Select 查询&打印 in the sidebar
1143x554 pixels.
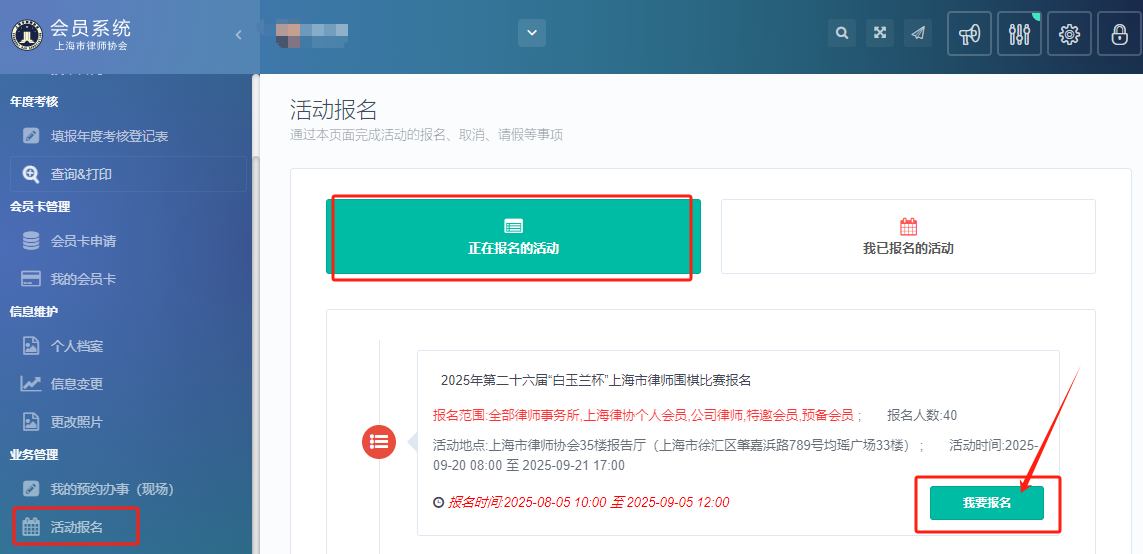[81, 174]
